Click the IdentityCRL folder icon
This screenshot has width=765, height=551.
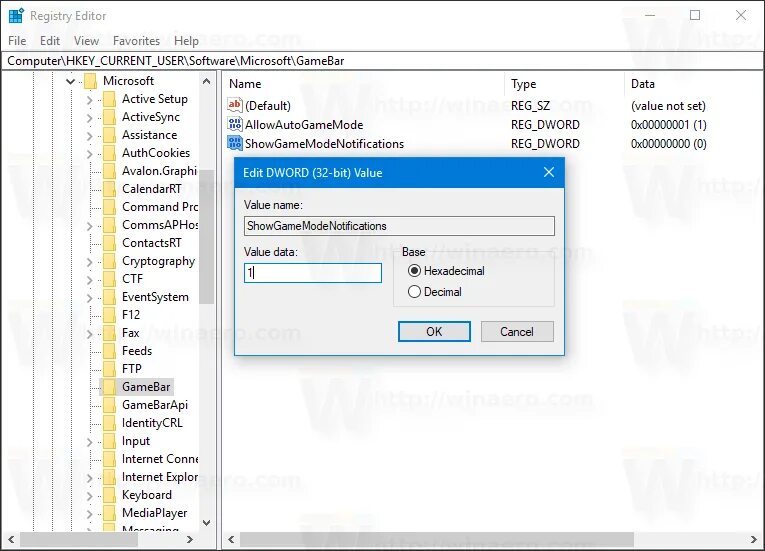tap(109, 423)
